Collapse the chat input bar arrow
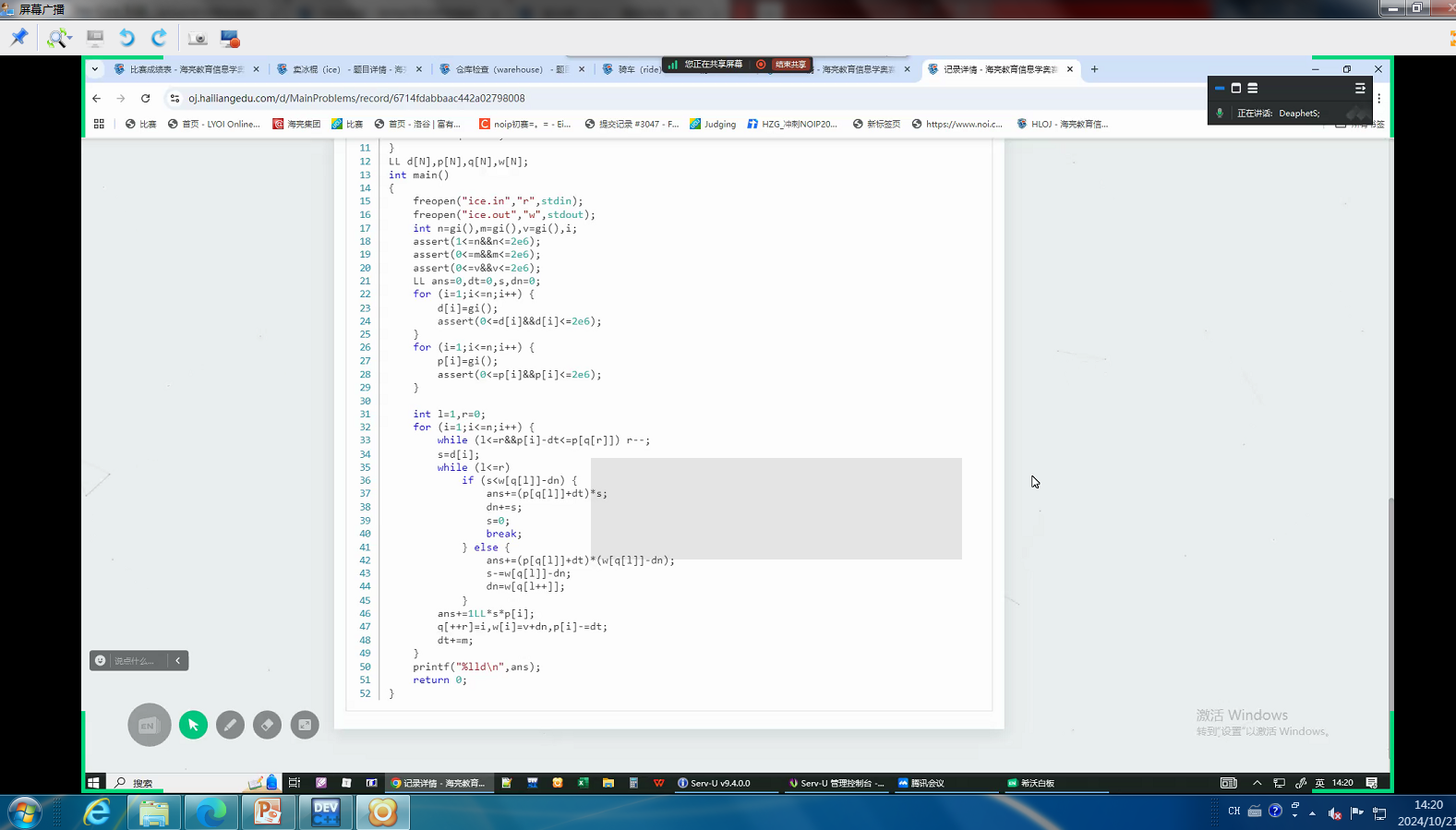 (x=178, y=660)
